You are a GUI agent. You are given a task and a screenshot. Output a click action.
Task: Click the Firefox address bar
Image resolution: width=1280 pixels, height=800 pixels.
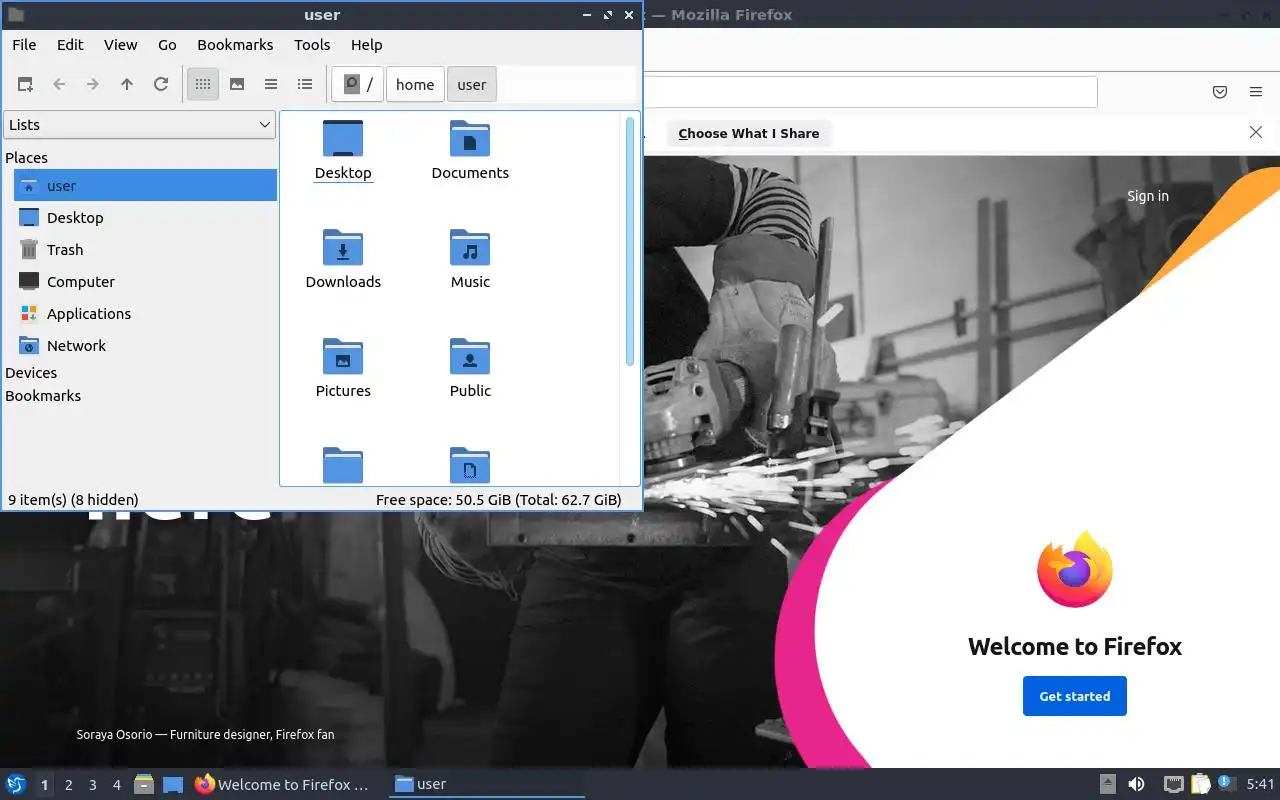click(x=870, y=92)
